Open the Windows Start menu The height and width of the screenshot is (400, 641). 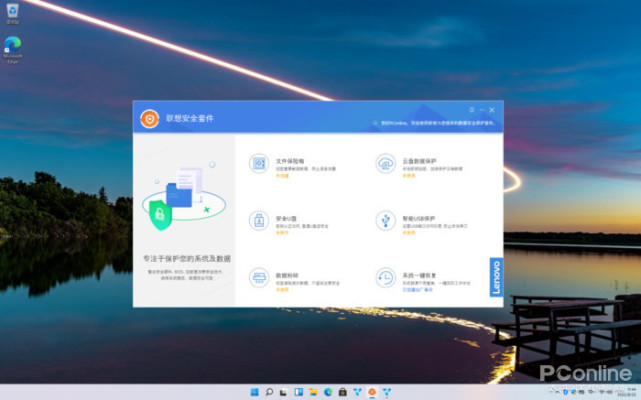[254, 392]
